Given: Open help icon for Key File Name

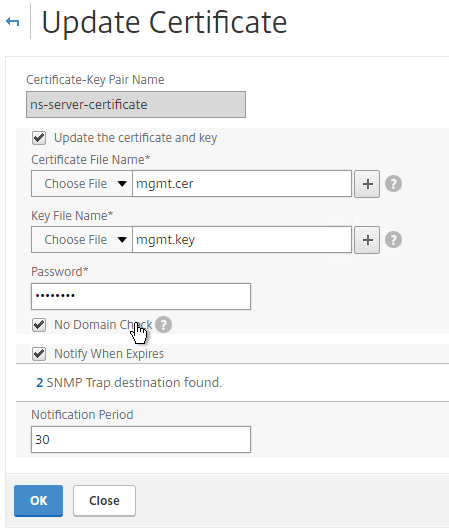Looking at the screenshot, I should tap(393, 240).
